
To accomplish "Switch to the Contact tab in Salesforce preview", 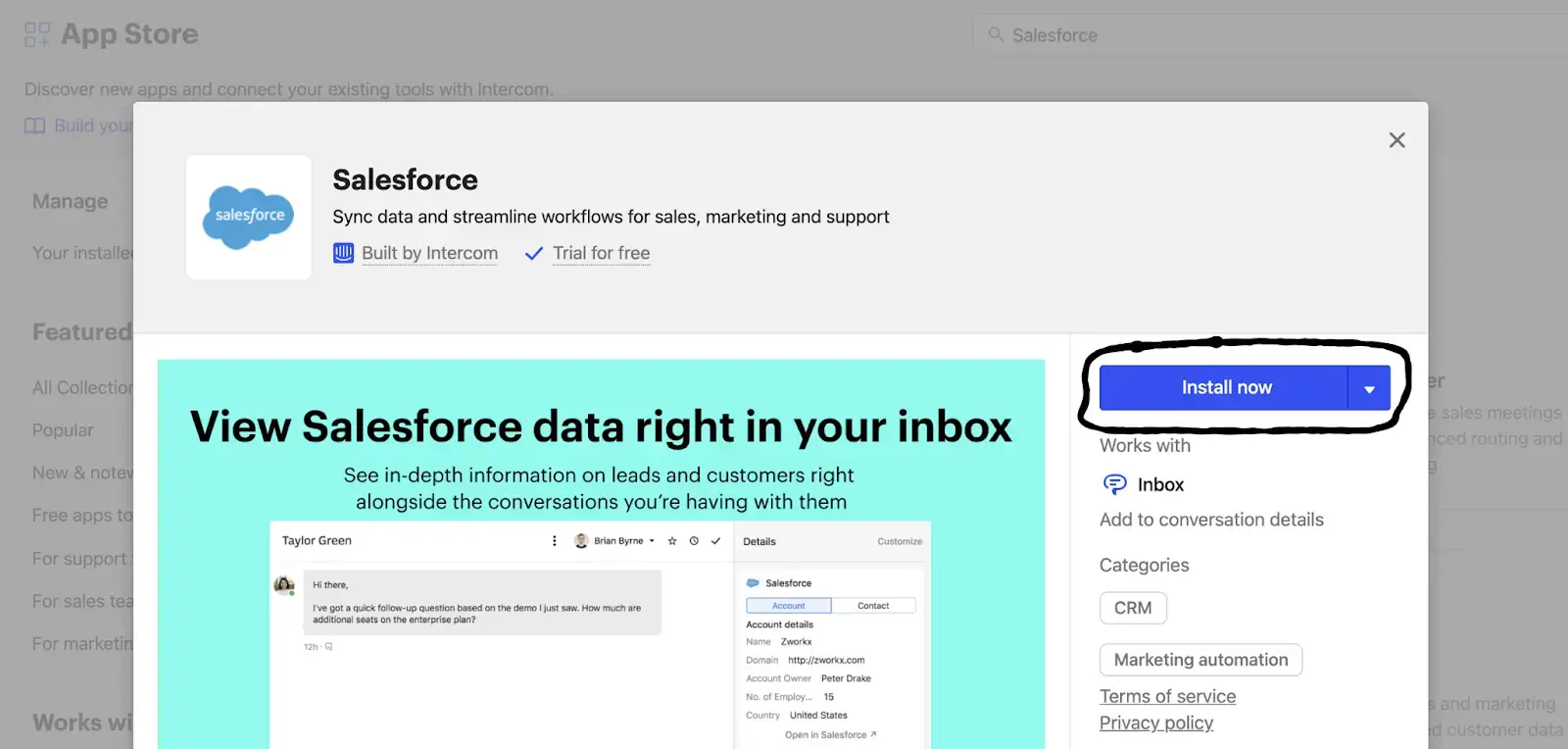I will coord(873,606).
